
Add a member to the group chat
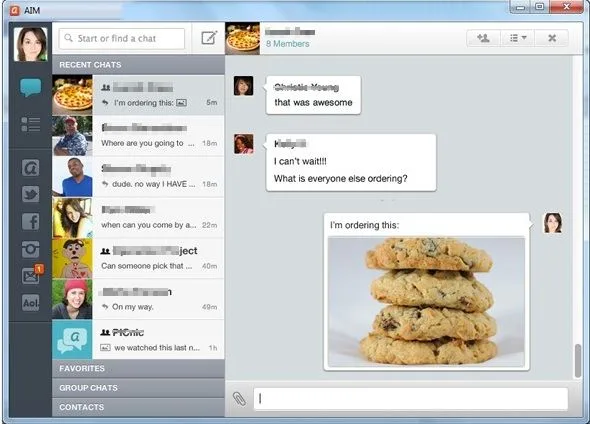click(x=483, y=38)
